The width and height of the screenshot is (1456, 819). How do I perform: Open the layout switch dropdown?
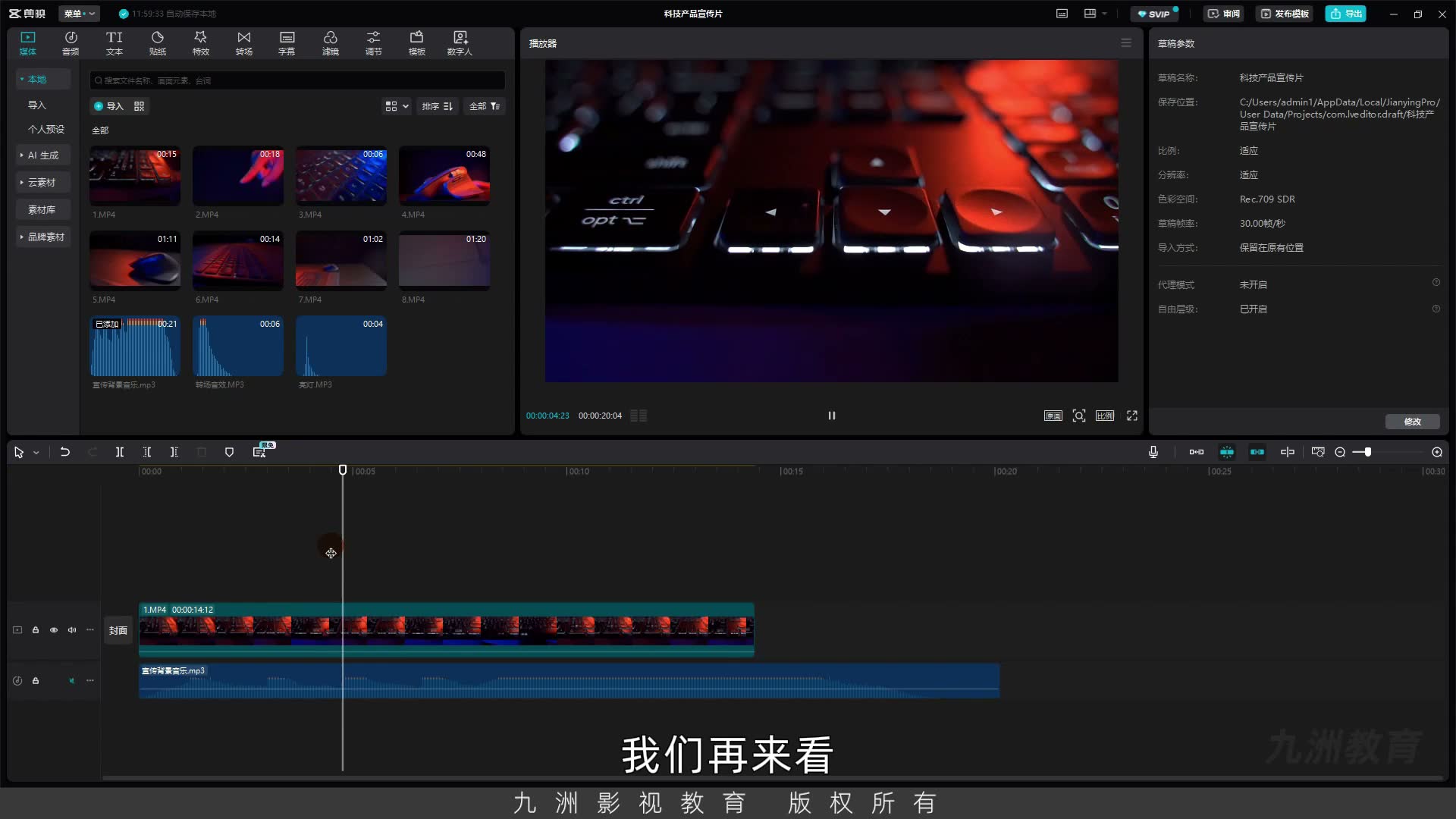click(1095, 14)
